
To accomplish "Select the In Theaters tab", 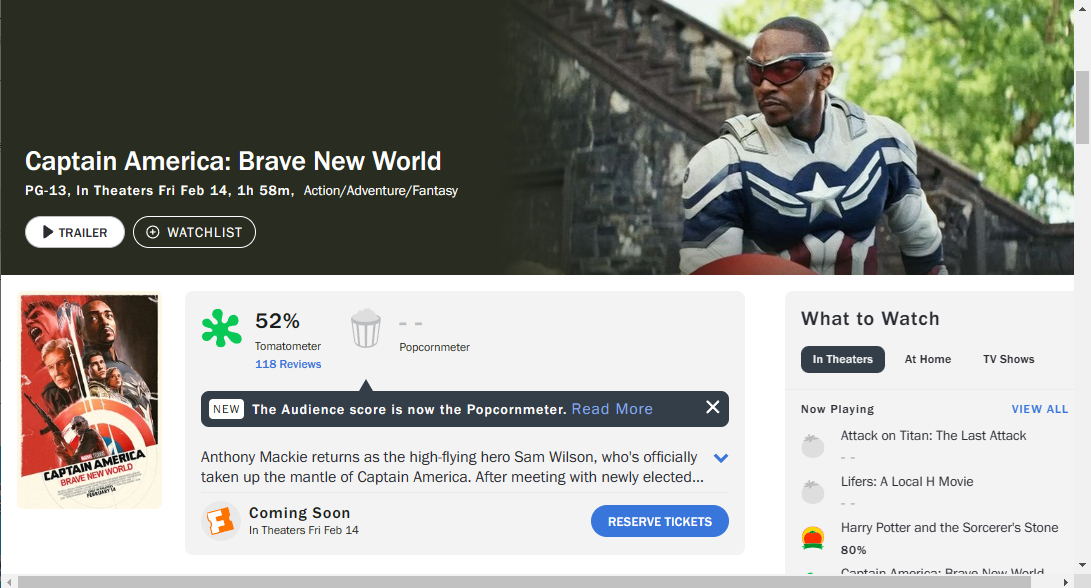I will coord(843,359).
